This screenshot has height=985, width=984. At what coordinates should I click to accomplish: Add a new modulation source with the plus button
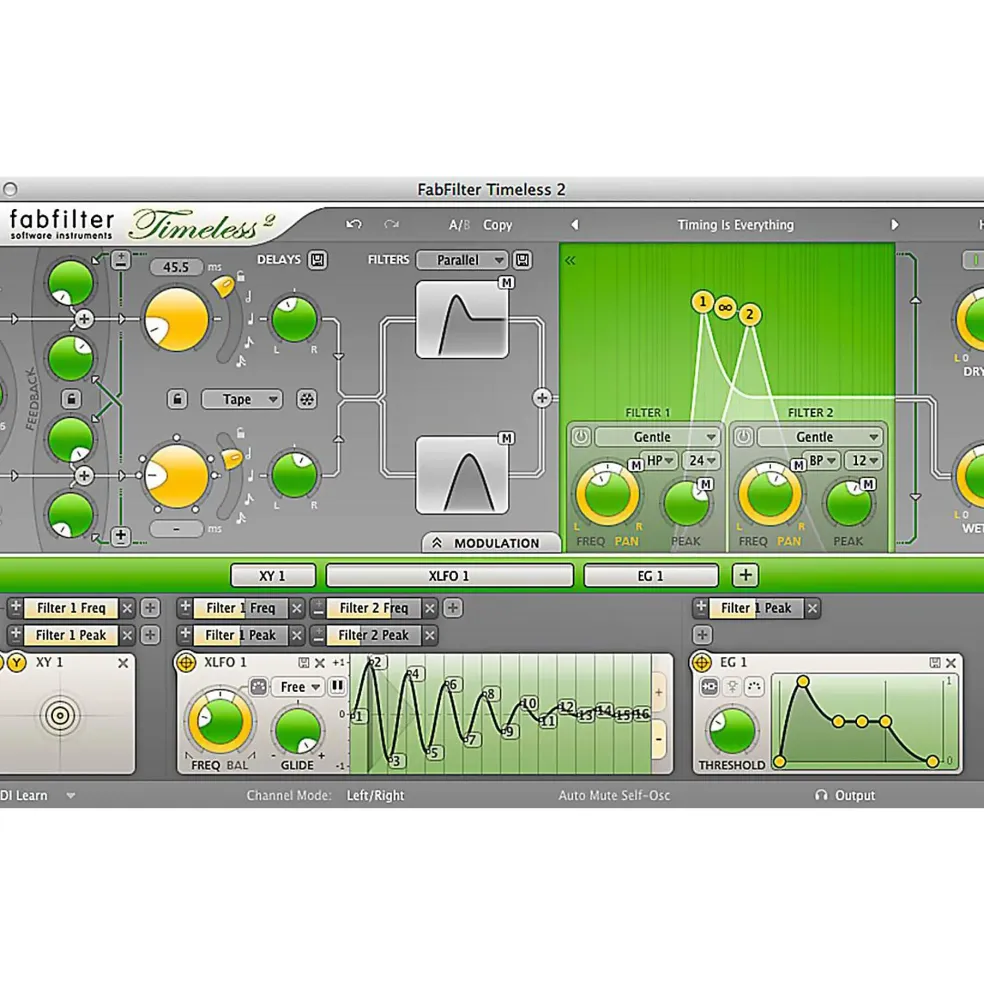point(745,575)
